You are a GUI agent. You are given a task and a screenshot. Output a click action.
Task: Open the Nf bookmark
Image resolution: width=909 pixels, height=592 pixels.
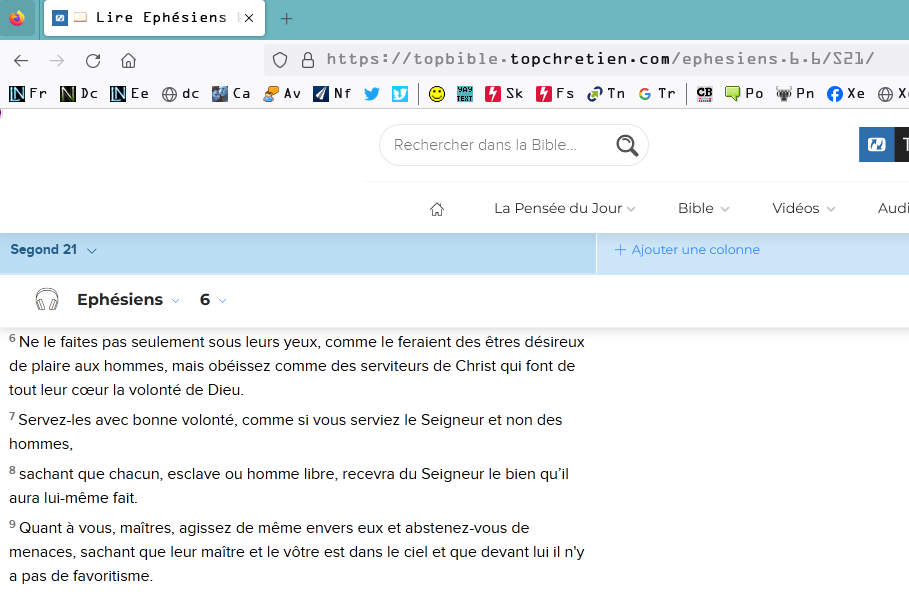332,93
